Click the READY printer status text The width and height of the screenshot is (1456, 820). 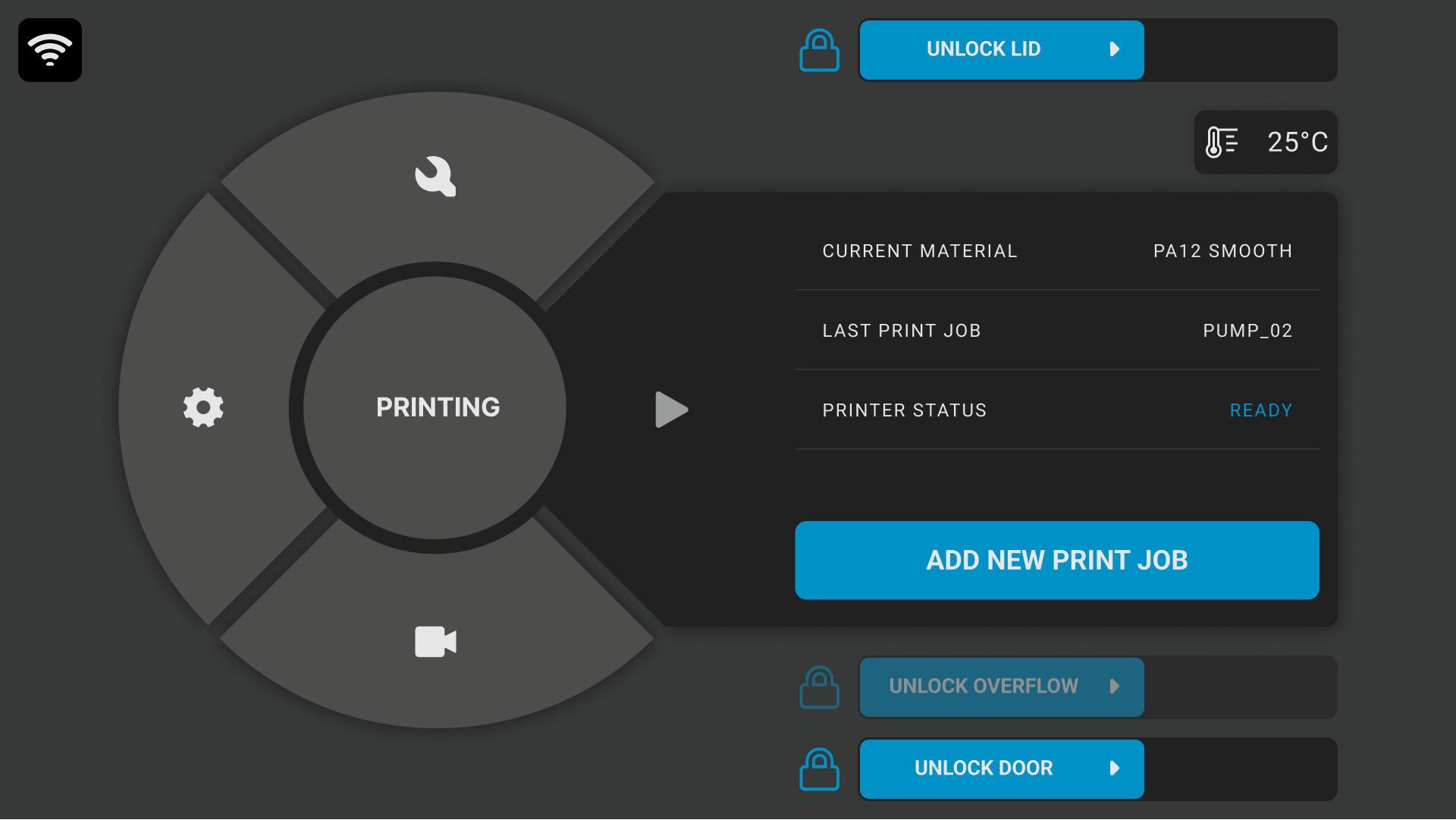(1260, 410)
